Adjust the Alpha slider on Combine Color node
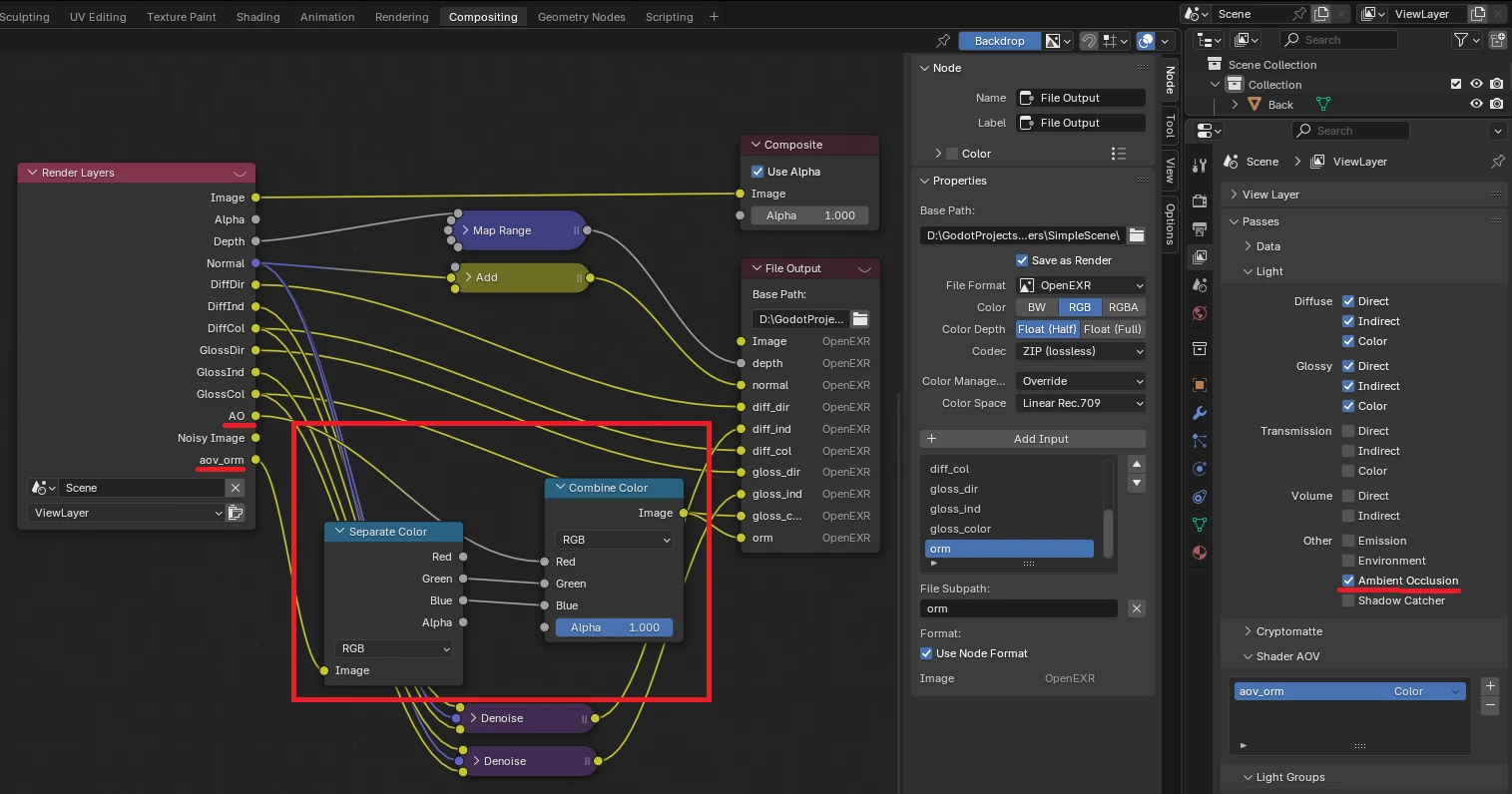Viewport: 1512px width, 794px height. point(615,626)
